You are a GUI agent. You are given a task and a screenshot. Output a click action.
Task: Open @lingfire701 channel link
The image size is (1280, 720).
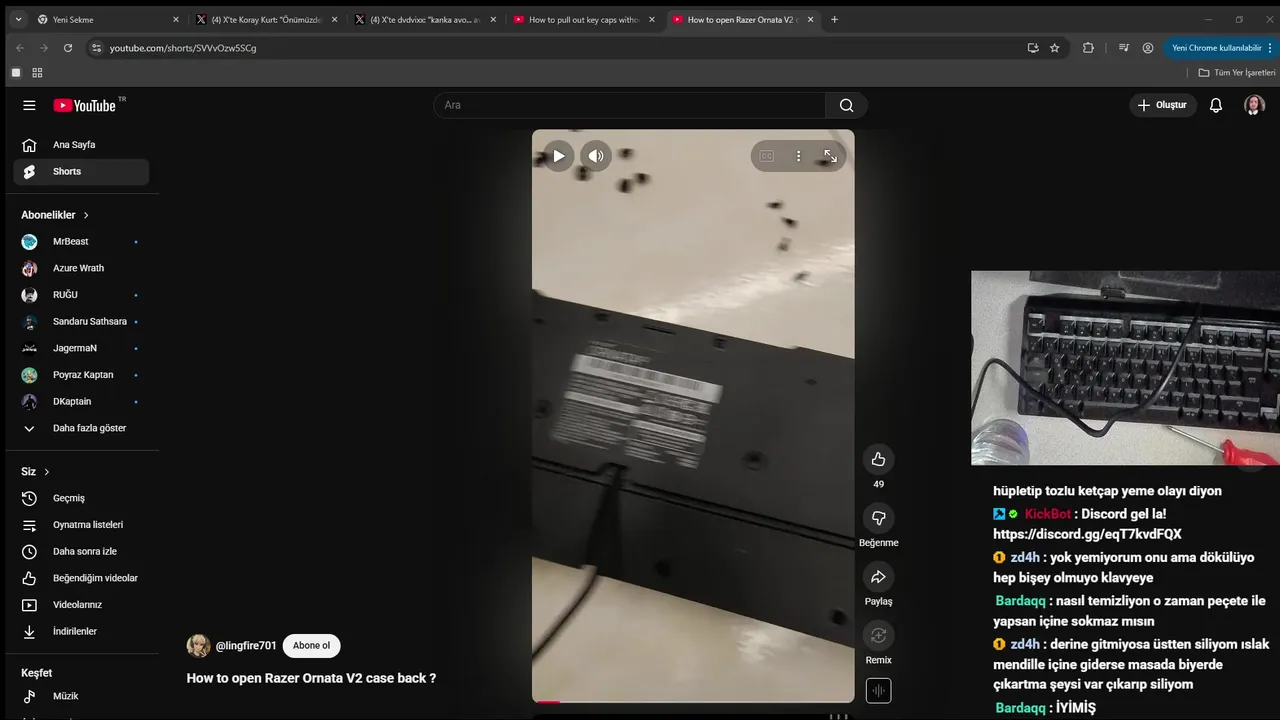pyautogui.click(x=246, y=646)
